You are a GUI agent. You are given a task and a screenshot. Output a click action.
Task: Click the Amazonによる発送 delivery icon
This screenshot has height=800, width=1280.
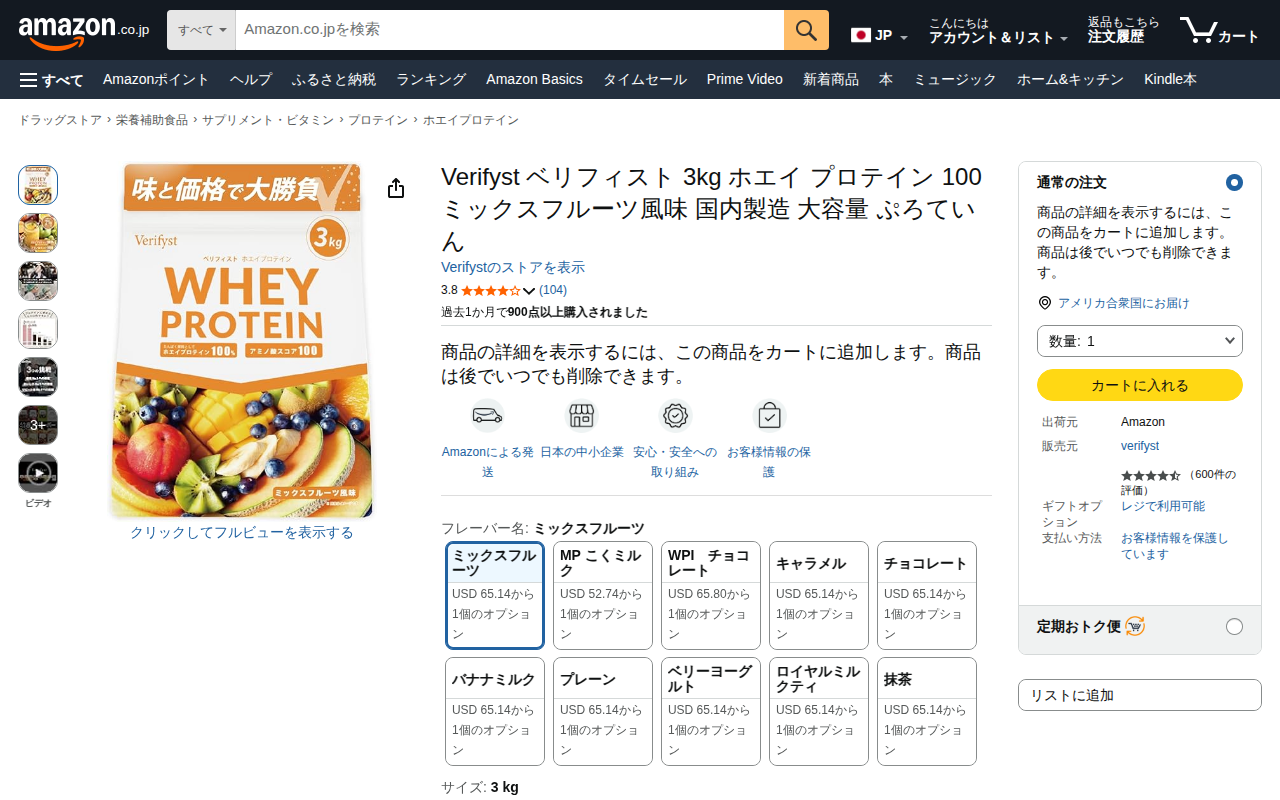pyautogui.click(x=487, y=415)
